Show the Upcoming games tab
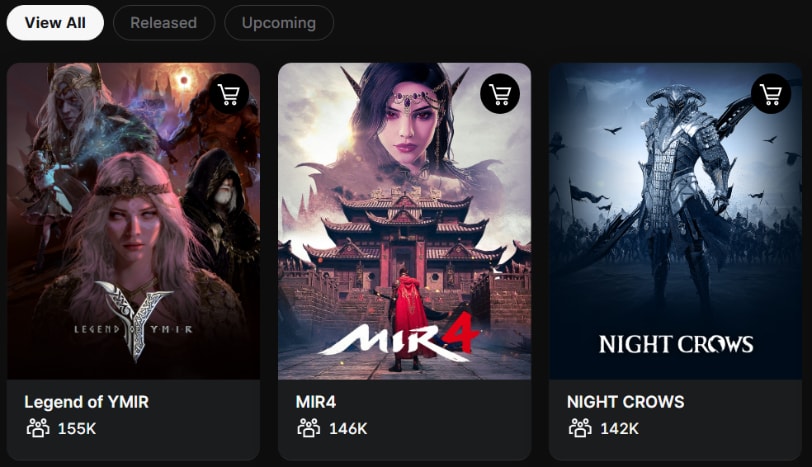812x467 pixels. click(x=279, y=23)
